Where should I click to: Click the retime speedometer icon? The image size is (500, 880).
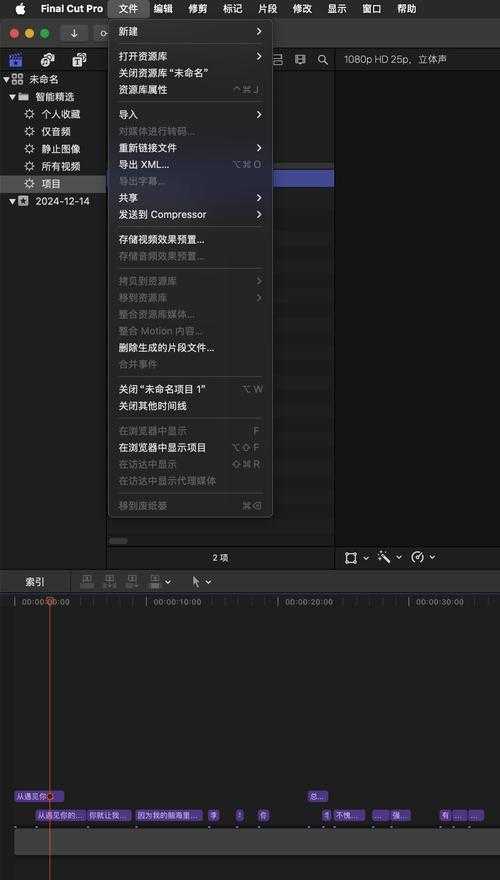coord(417,557)
